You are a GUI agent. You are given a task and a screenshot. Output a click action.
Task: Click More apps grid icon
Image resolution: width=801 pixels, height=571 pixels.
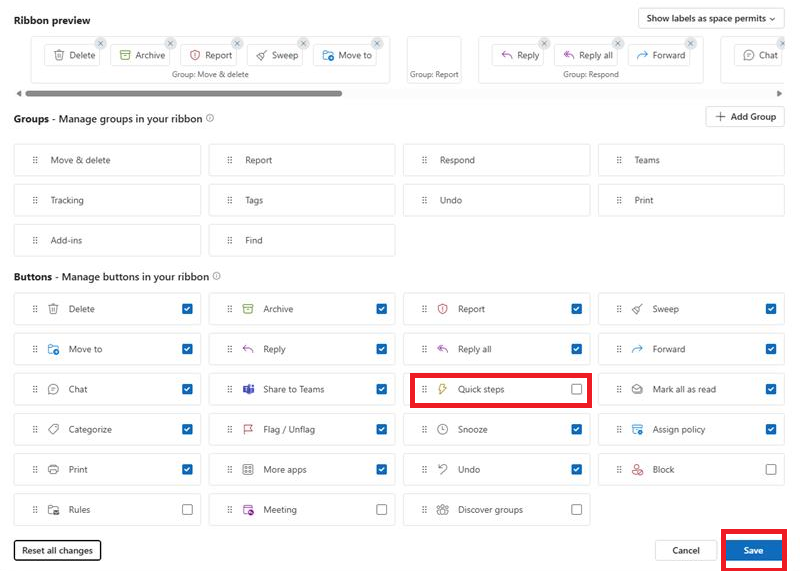coord(248,469)
